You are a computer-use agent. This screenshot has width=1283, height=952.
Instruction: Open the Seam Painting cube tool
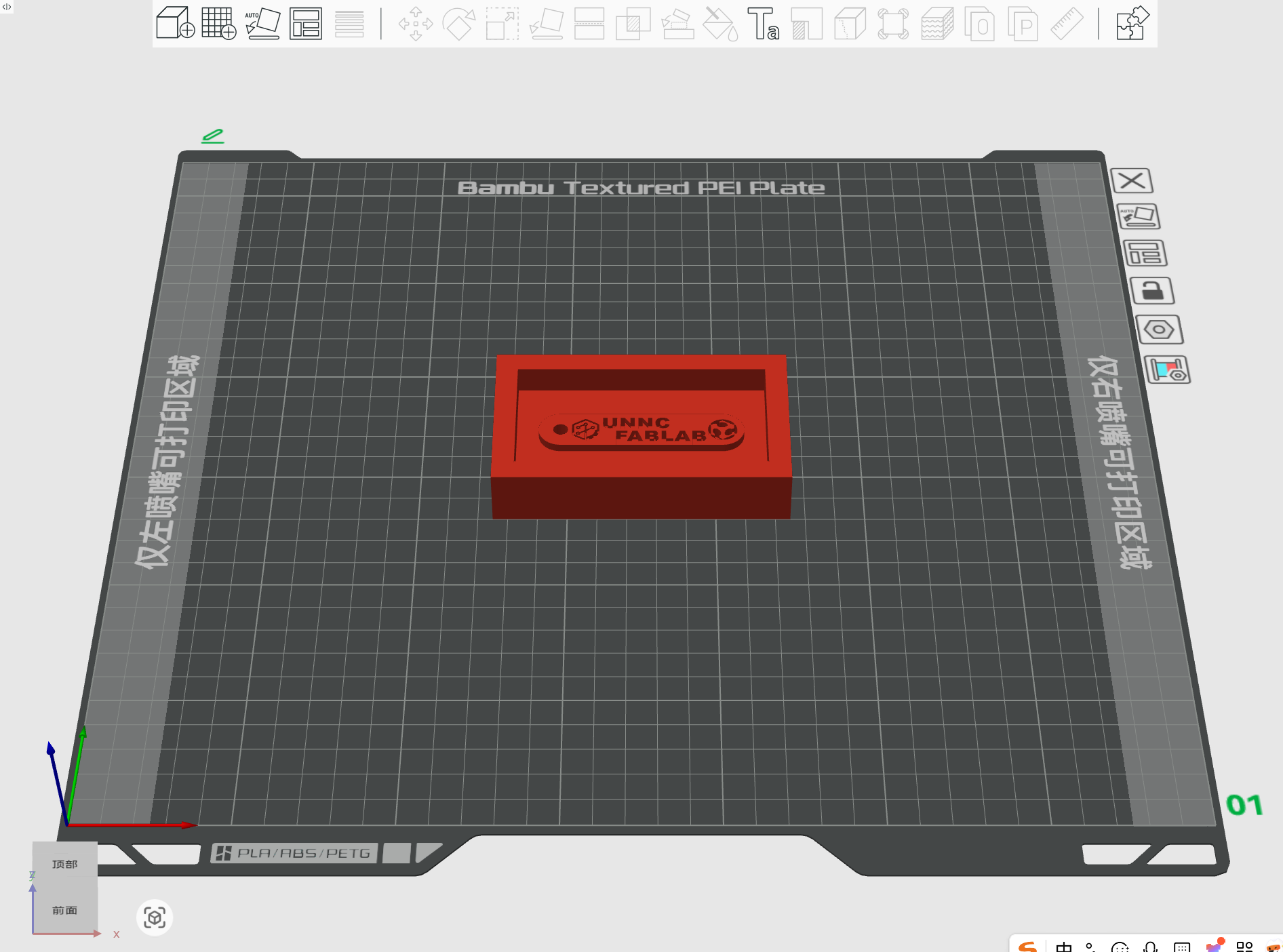[850, 24]
